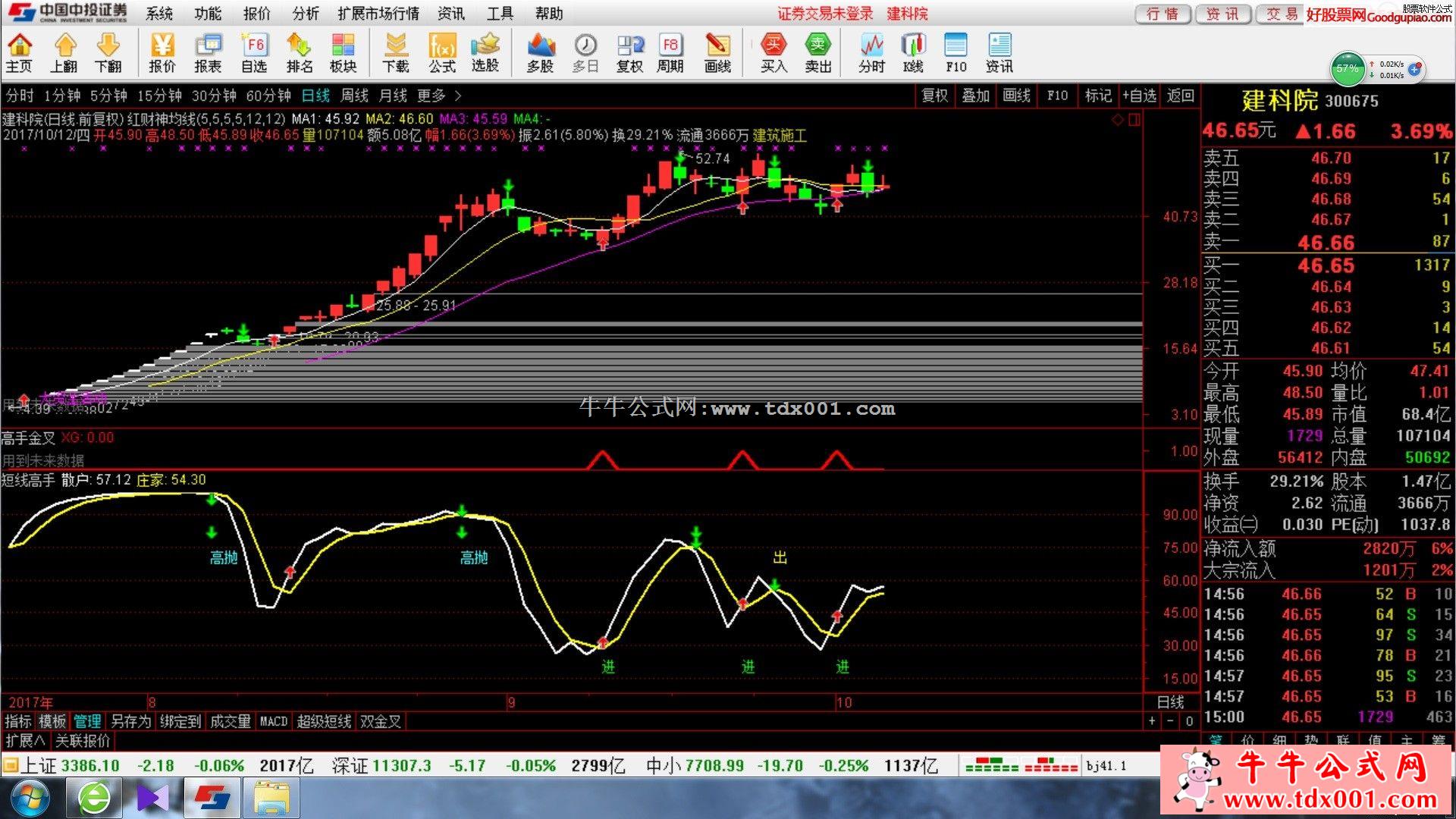The height and width of the screenshot is (819, 1456).
Task: Select the 成交量 volume indicator tab
Action: pos(231,721)
